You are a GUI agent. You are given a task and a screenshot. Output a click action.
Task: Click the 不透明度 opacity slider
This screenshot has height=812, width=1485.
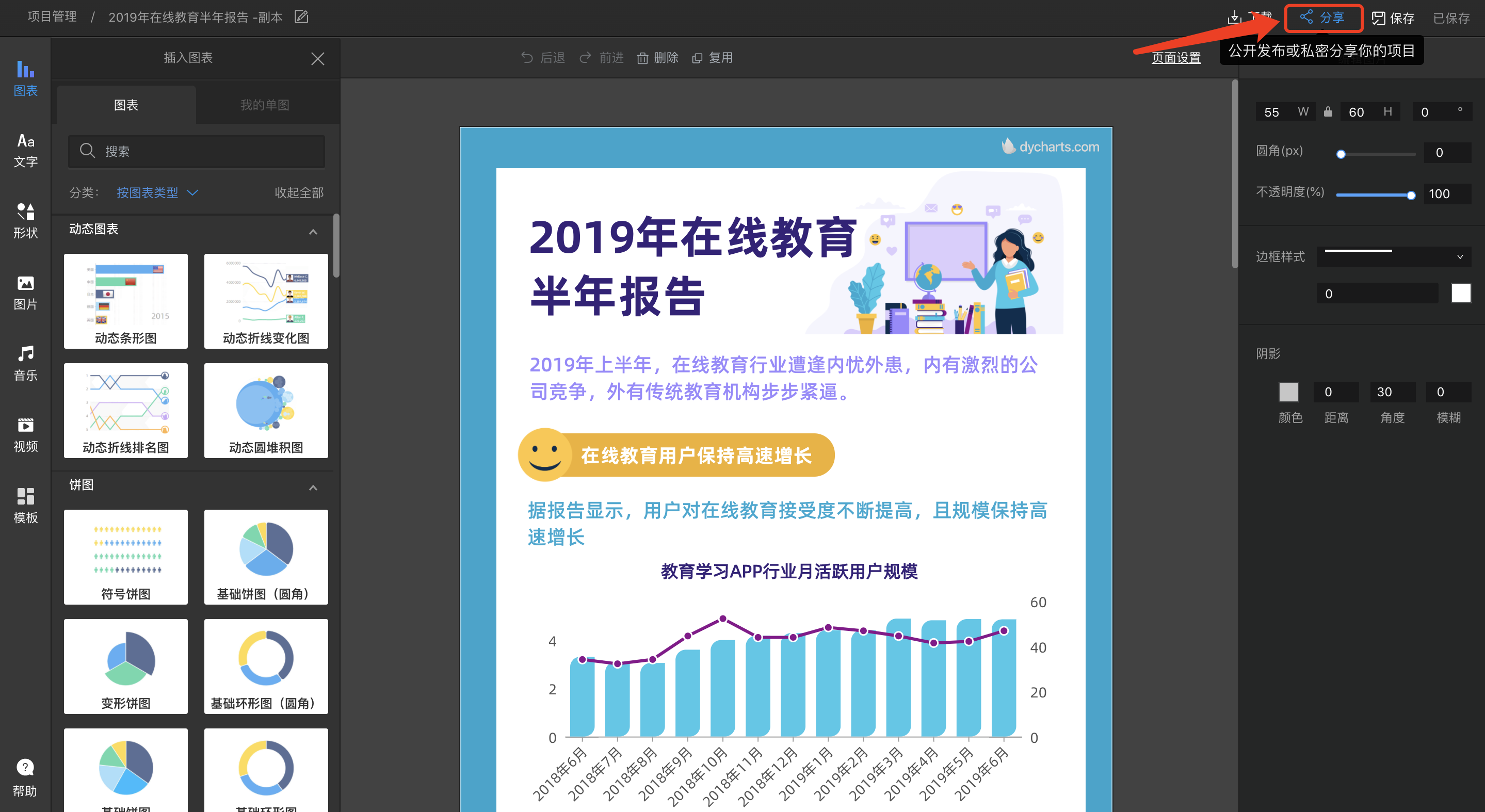coord(1376,196)
